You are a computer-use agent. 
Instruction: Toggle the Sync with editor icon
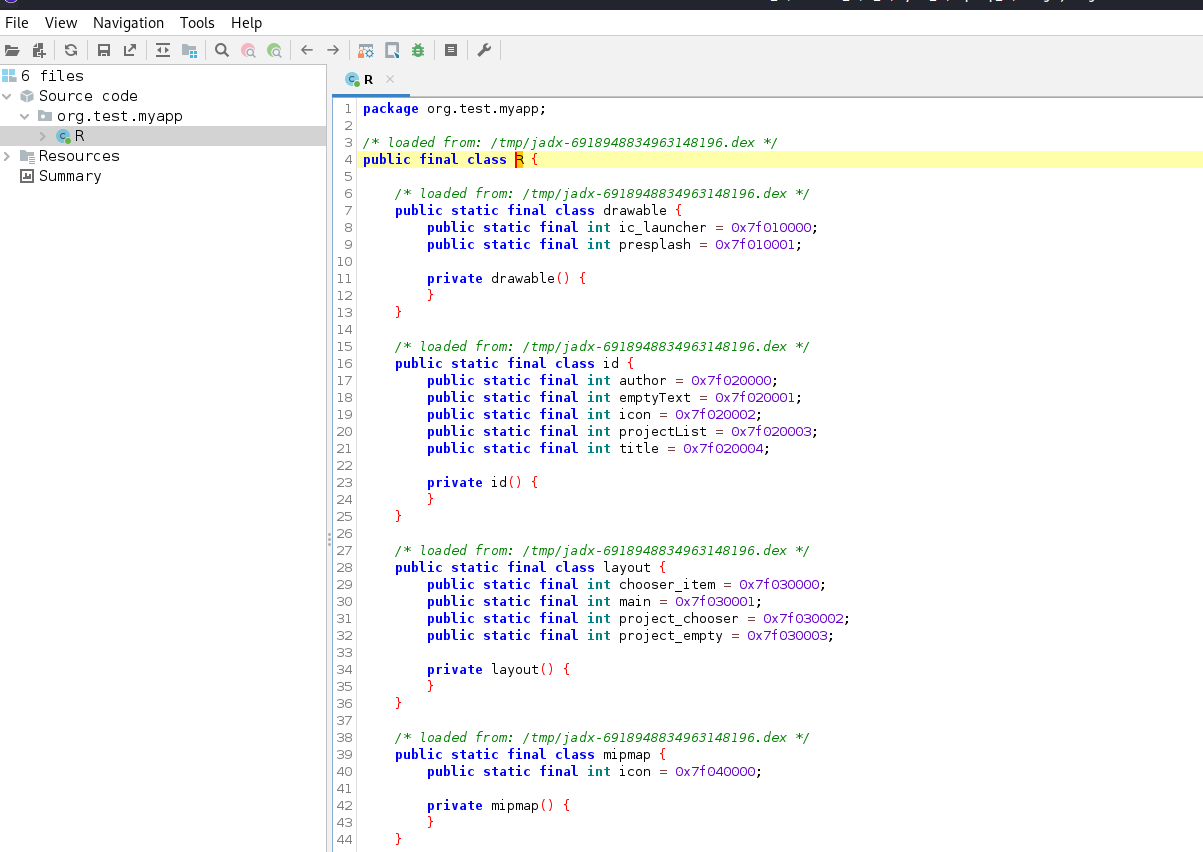point(163,50)
